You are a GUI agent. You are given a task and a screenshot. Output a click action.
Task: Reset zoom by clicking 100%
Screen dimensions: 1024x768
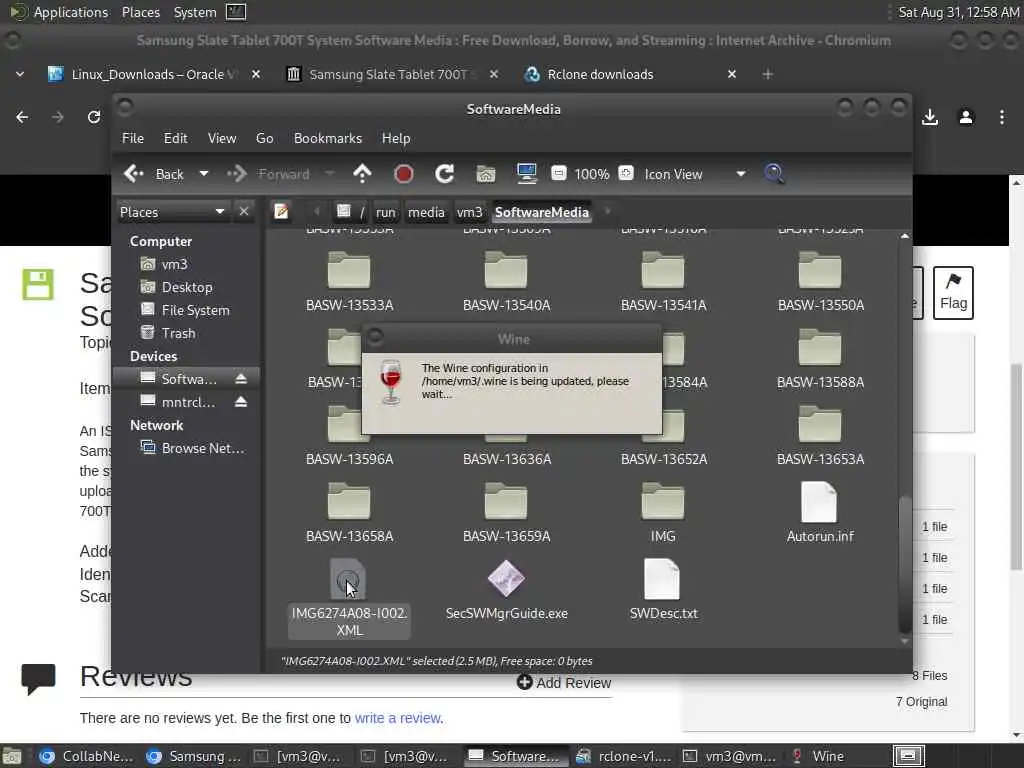(592, 174)
